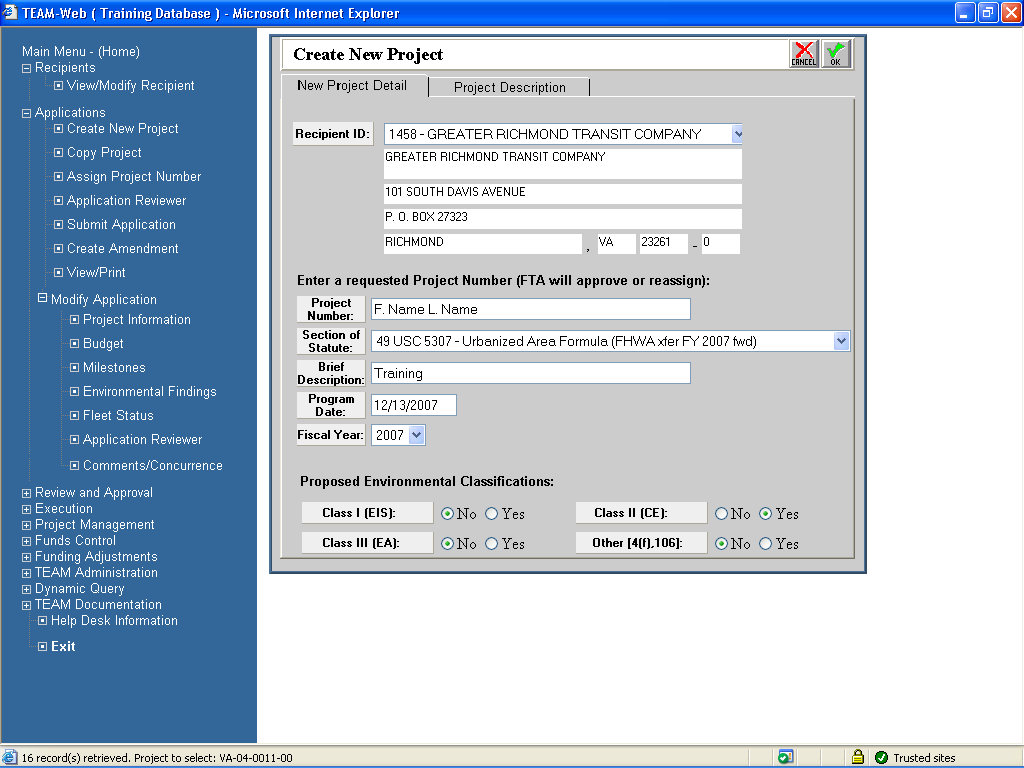The width and height of the screenshot is (1024, 768).
Task: Click the green OK checkmark icon
Action: [x=836, y=54]
